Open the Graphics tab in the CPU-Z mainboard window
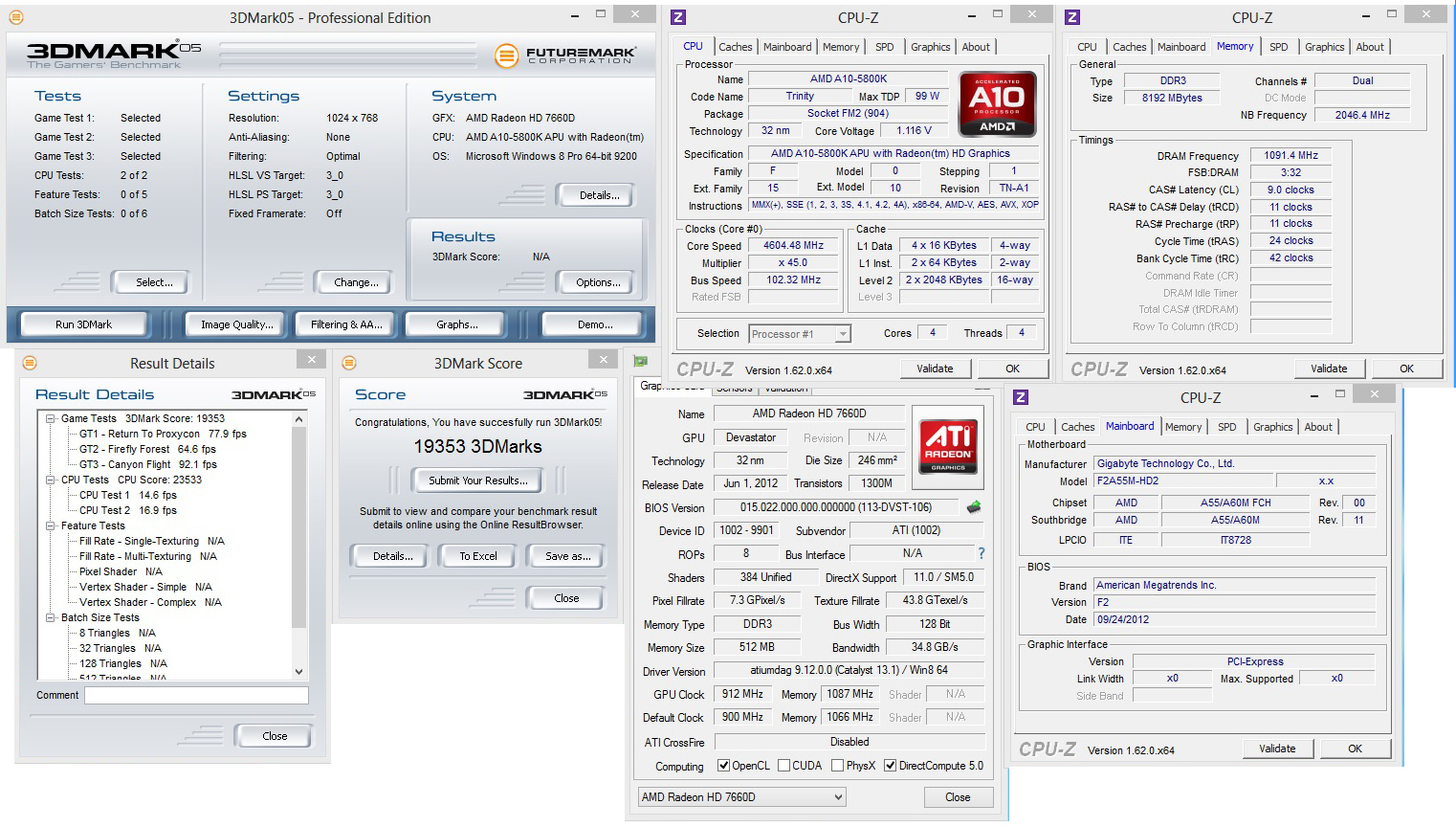The height and width of the screenshot is (827, 1456). pos(1273,427)
